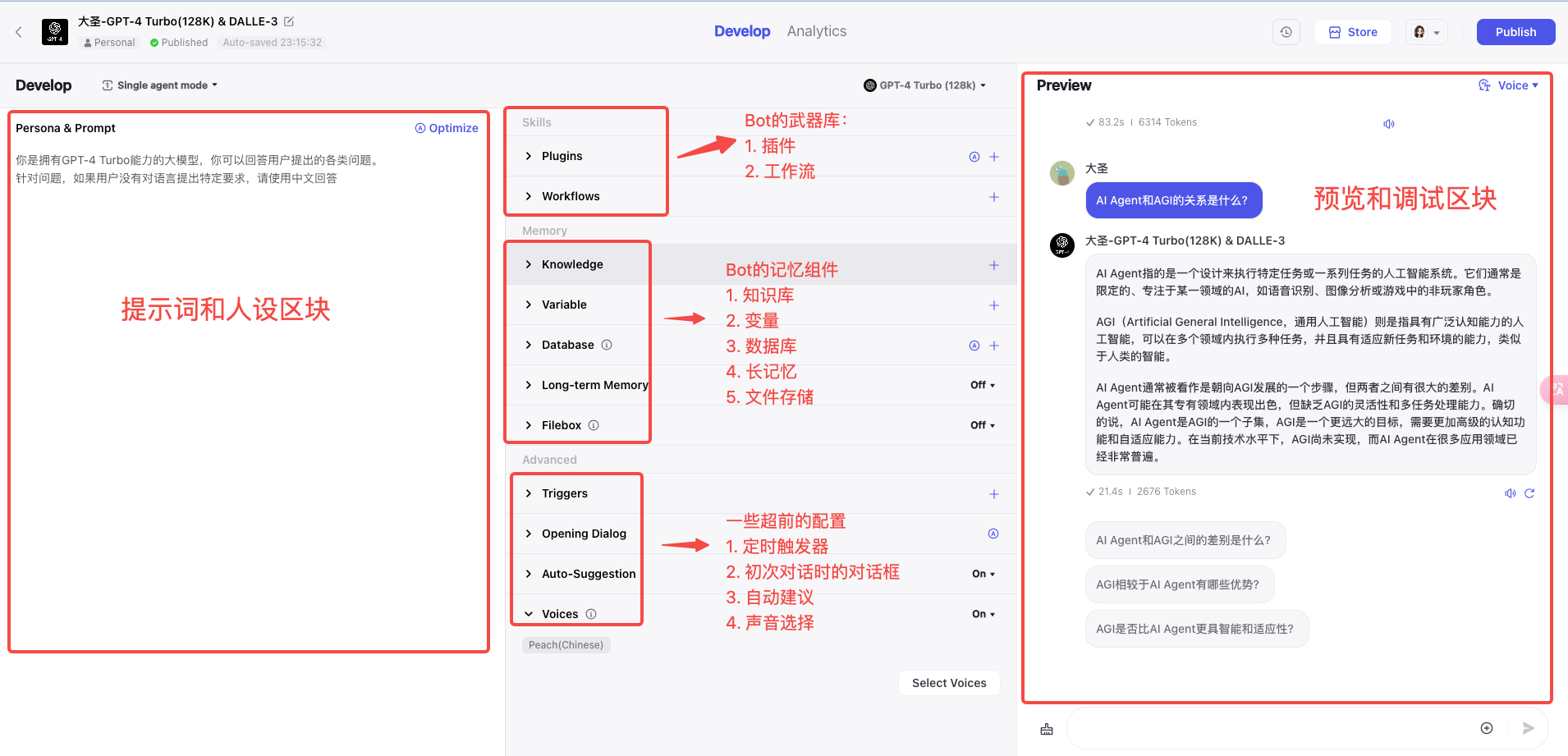1568x756 pixels.
Task: Click the bot avatar in chat reply
Action: click(x=1062, y=245)
